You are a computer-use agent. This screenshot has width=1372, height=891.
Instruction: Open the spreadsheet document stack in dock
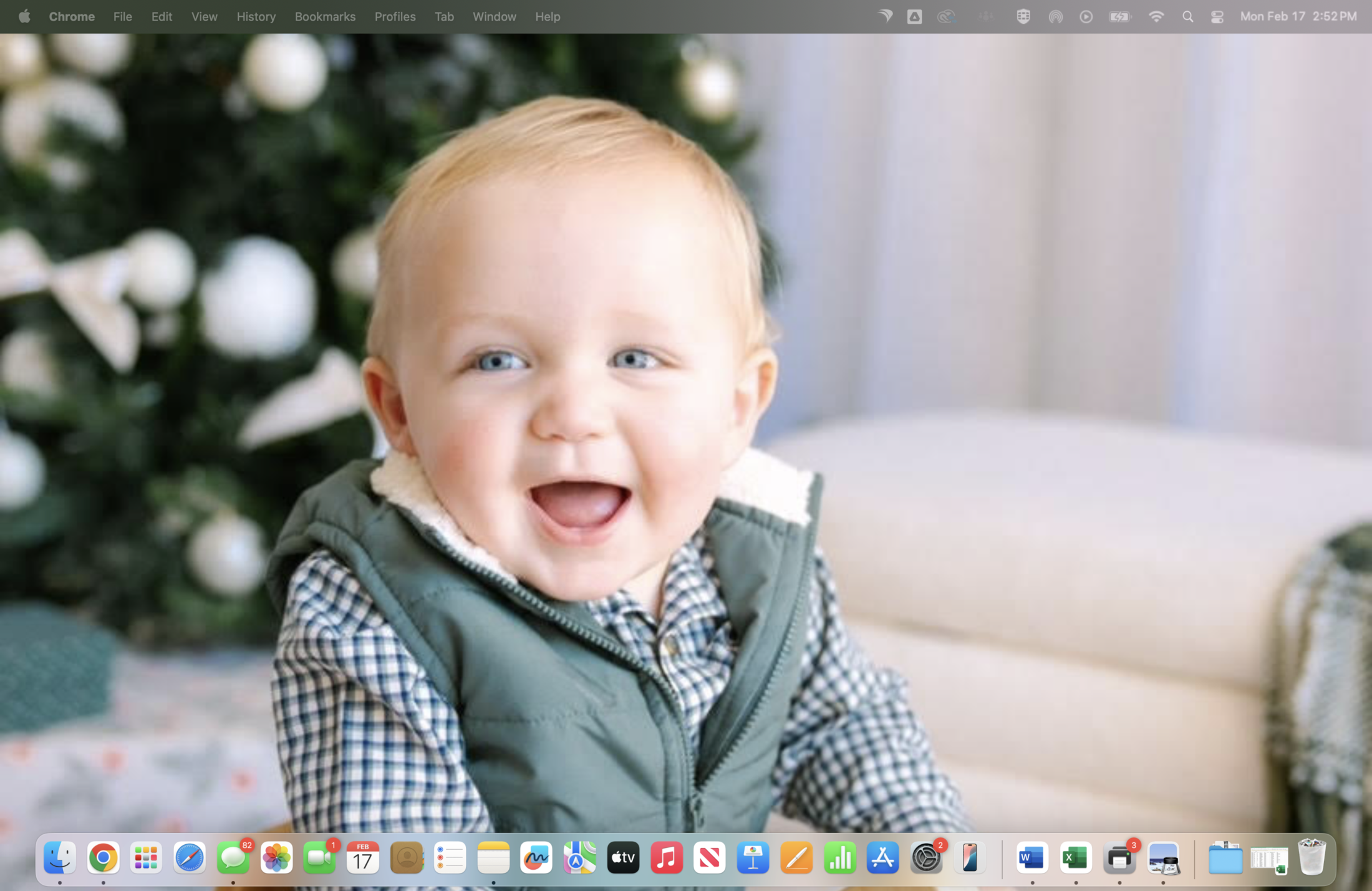[x=1268, y=859]
